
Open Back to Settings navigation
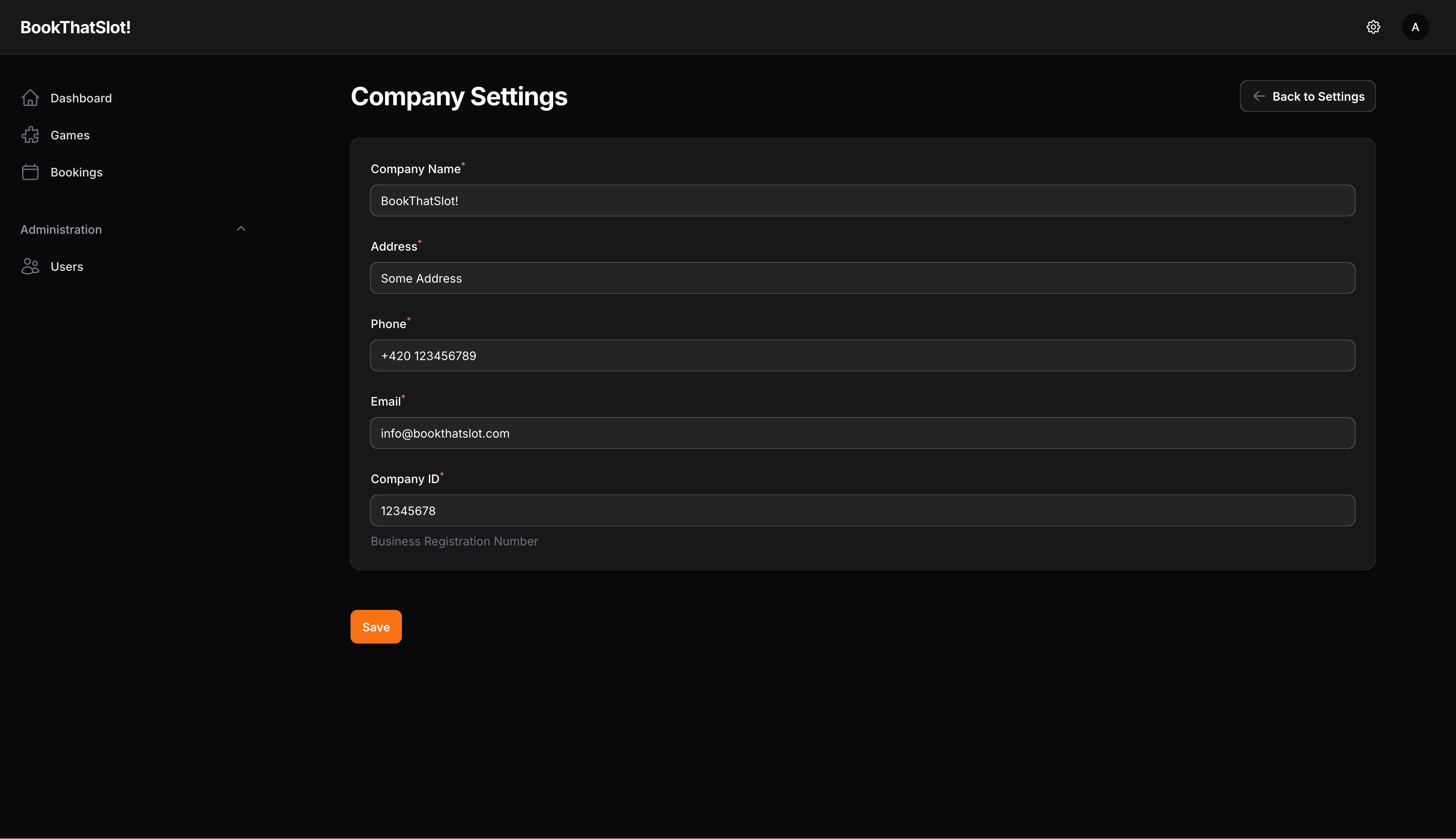(1308, 96)
